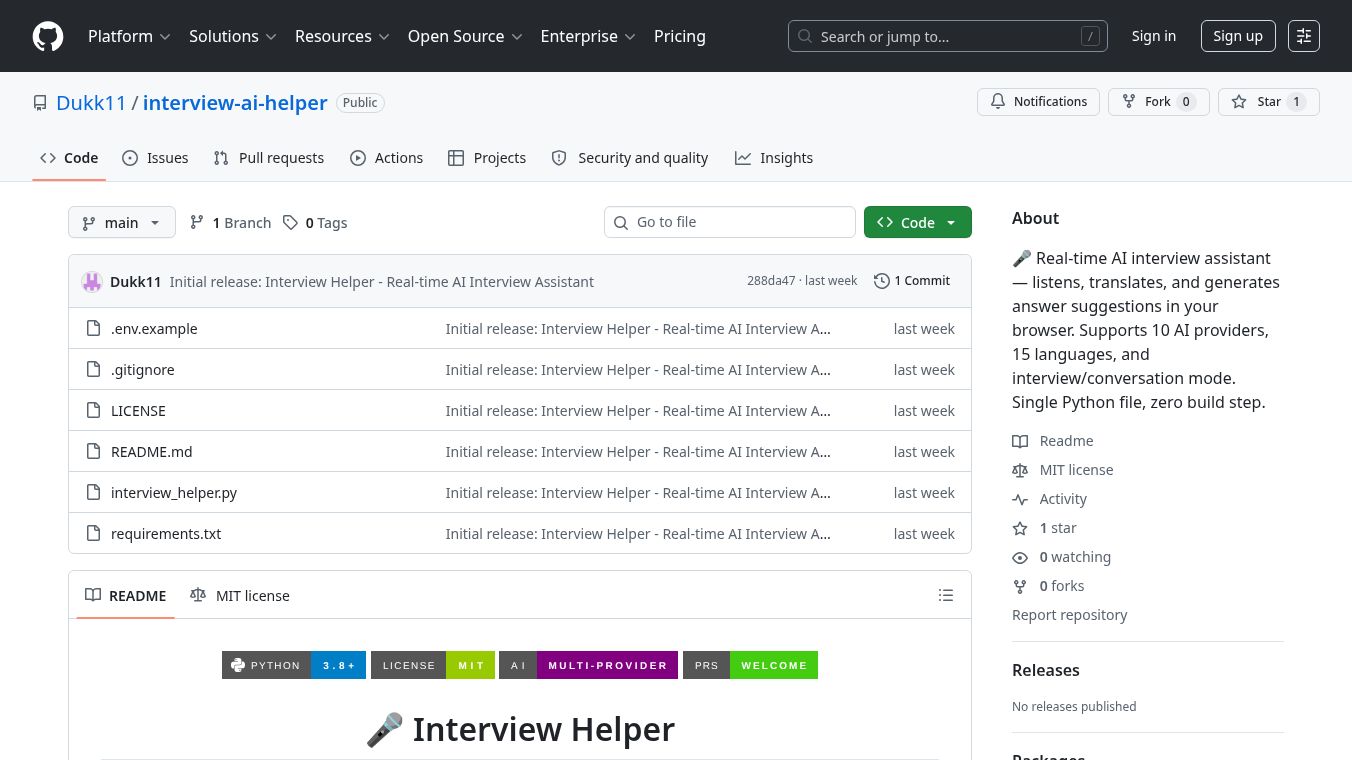Click the file icon beside LICENSE

point(93,411)
